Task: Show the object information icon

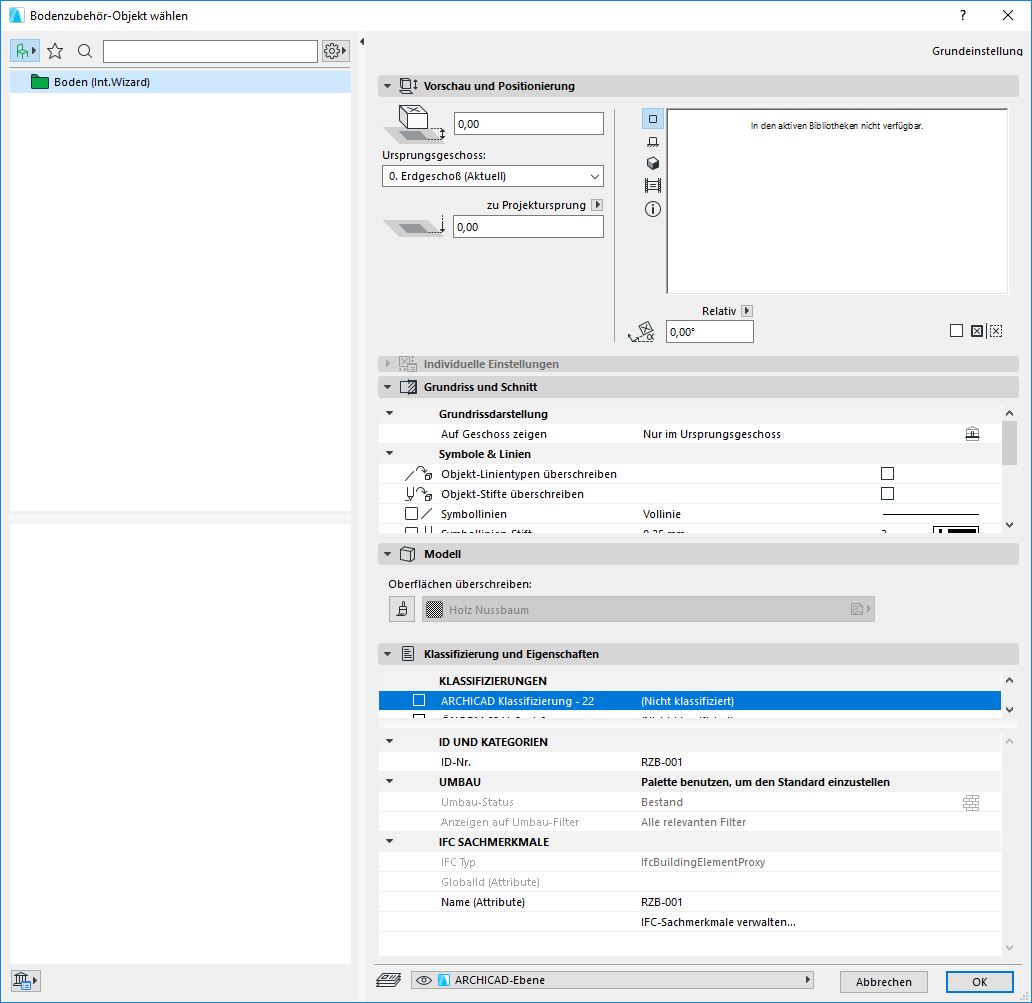Action: click(x=652, y=209)
